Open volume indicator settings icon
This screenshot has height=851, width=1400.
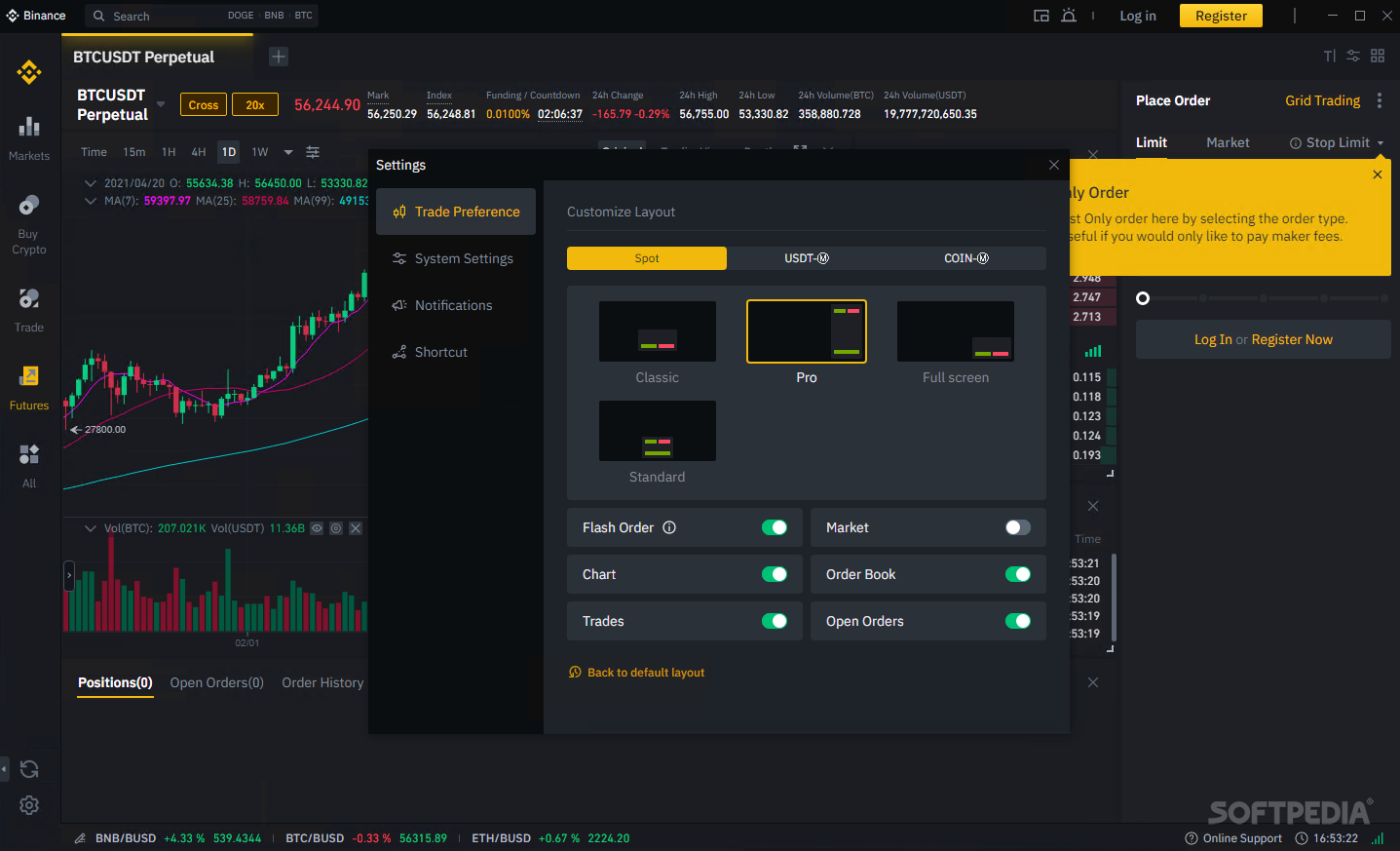[x=336, y=528]
